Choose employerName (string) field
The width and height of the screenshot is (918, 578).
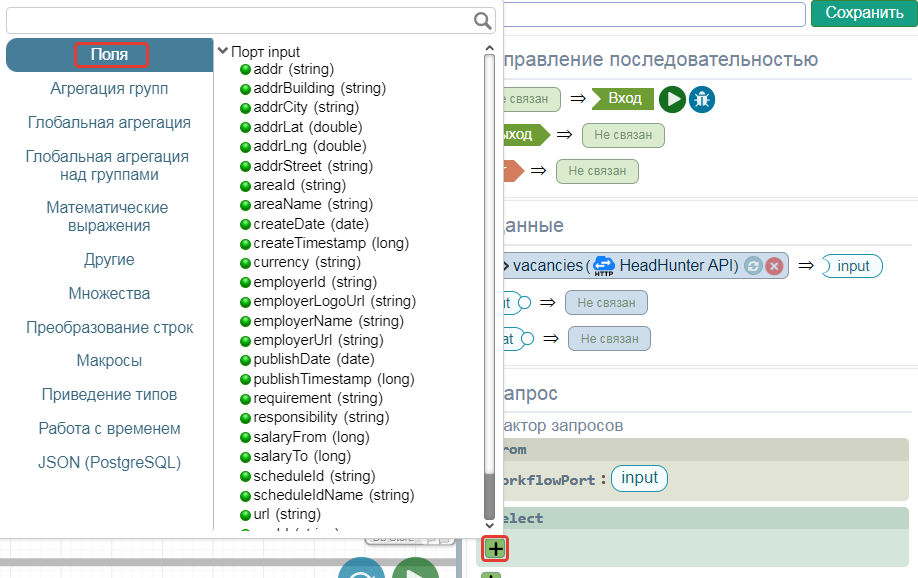tap(316, 321)
